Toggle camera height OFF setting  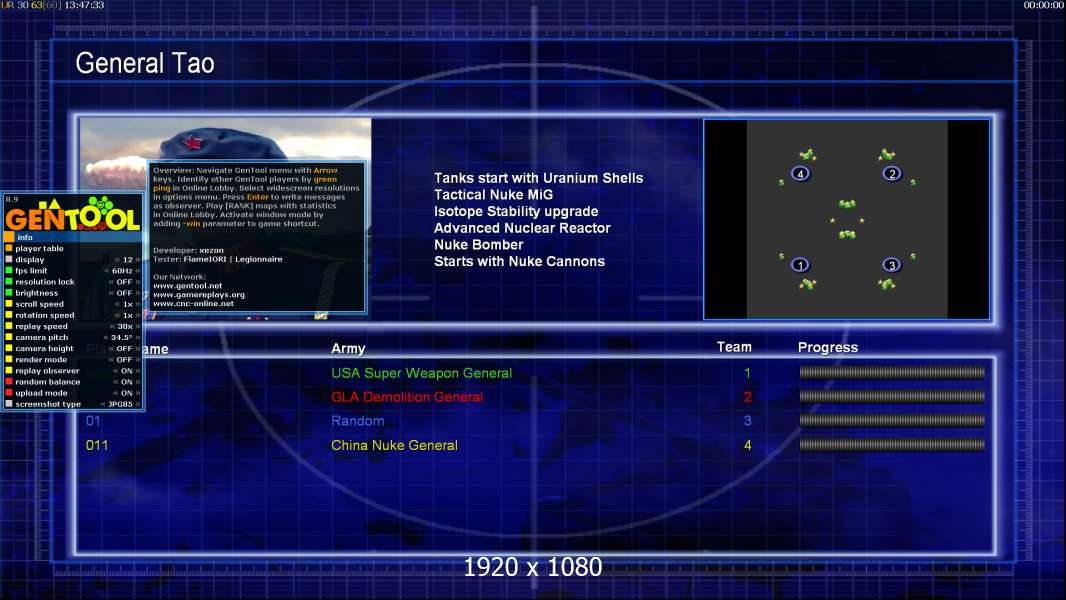(x=124, y=348)
